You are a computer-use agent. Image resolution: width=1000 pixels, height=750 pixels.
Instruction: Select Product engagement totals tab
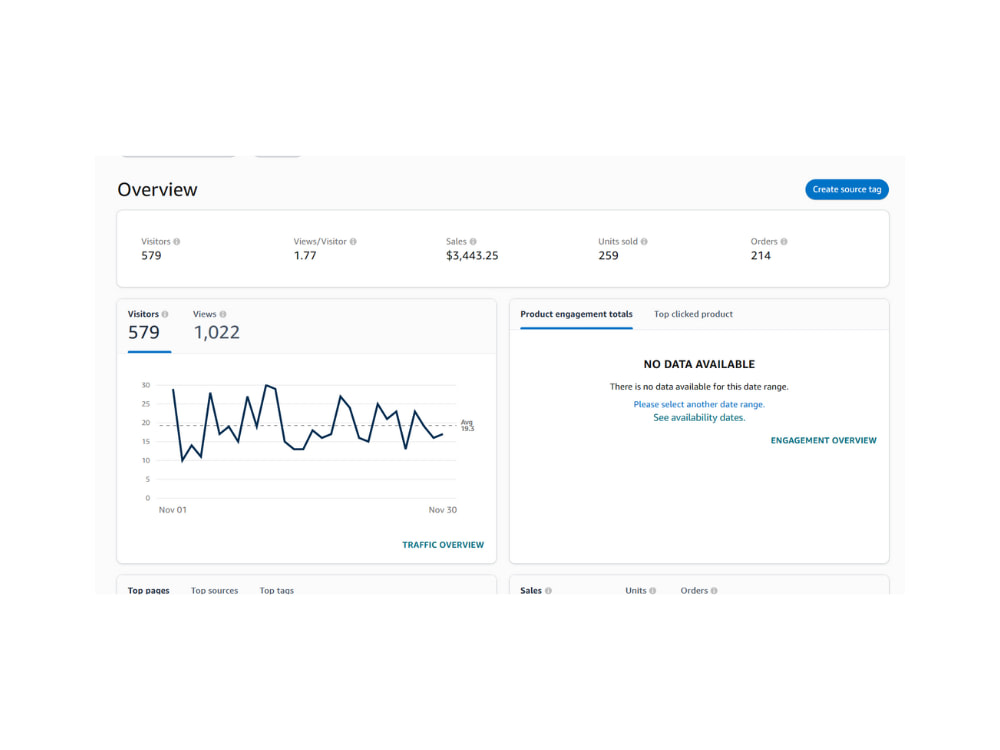576,314
